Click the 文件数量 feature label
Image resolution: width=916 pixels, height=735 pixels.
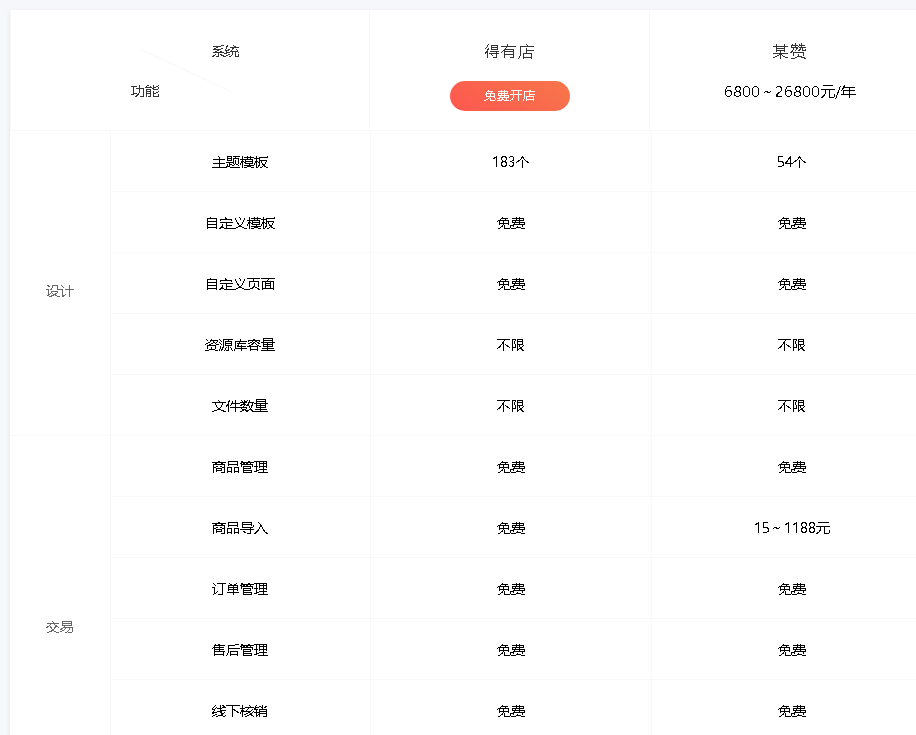tap(240, 406)
